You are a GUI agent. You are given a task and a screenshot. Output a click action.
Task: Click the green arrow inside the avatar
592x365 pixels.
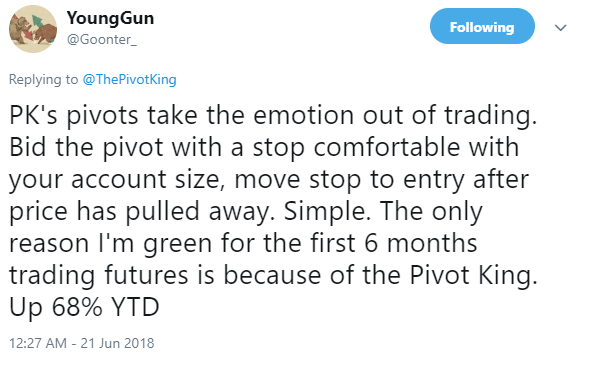click(37, 21)
